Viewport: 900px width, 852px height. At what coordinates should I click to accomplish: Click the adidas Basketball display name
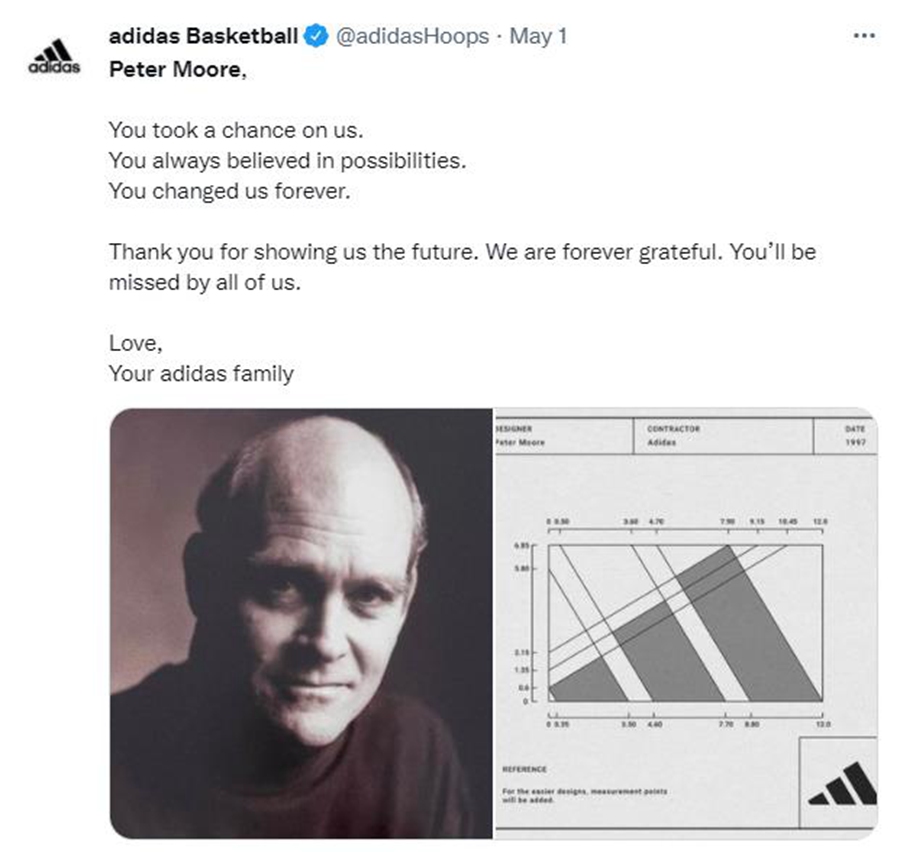pos(203,37)
